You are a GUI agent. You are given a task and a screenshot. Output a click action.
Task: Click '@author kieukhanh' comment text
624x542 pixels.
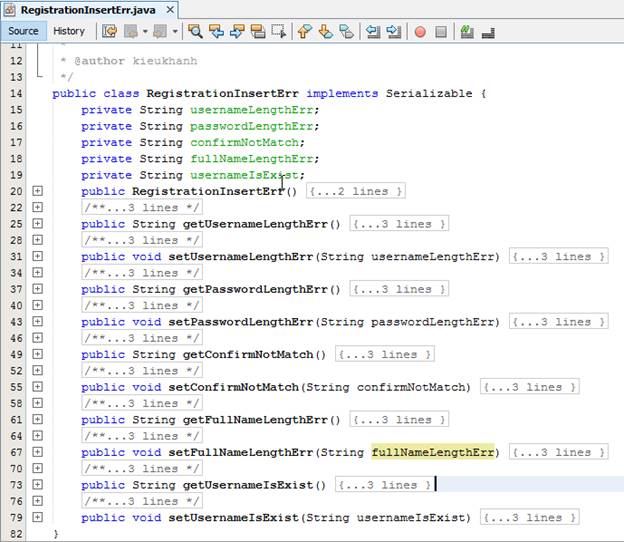pos(136,61)
